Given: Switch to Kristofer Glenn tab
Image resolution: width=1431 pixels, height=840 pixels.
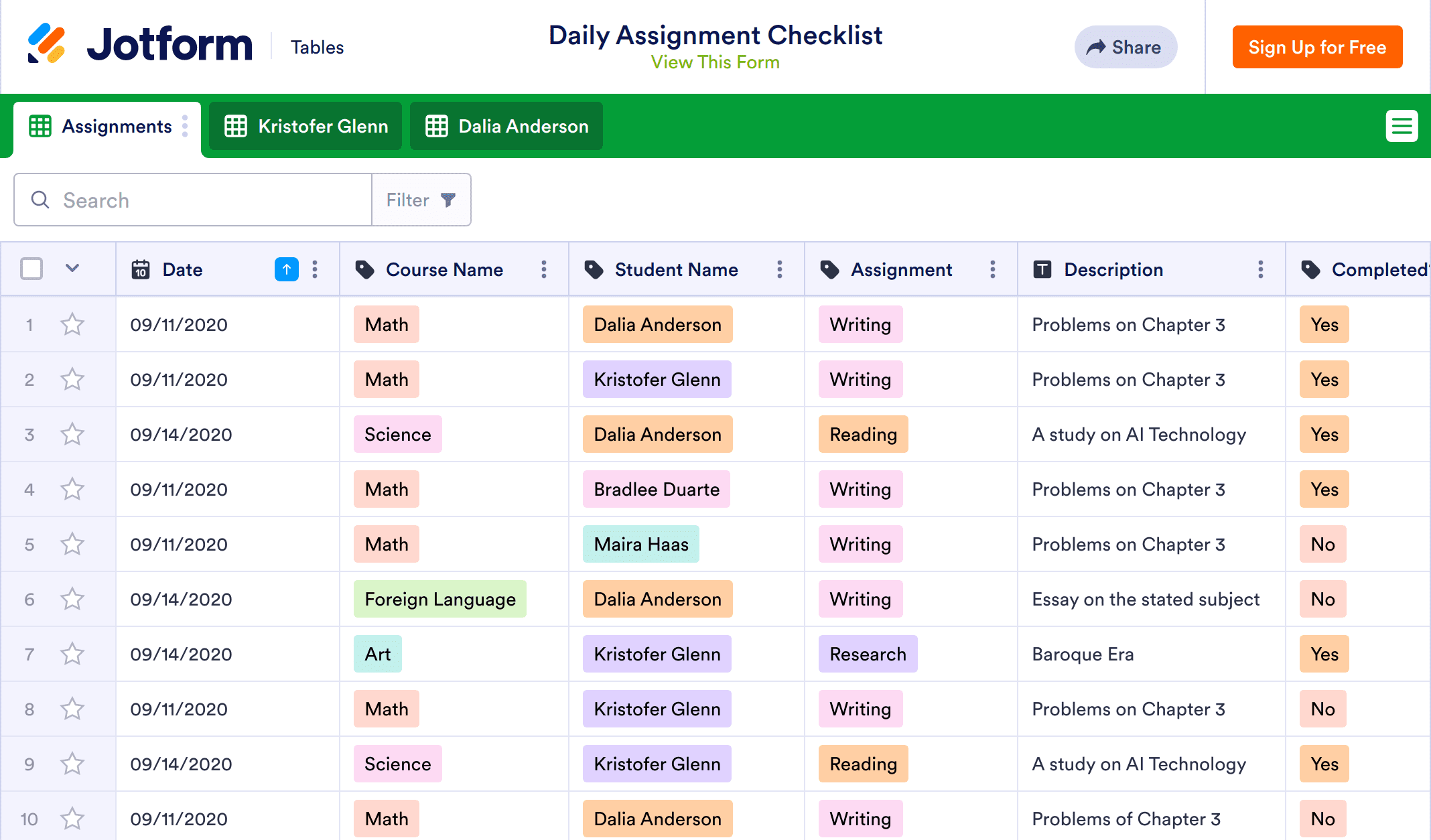Looking at the screenshot, I should click(305, 126).
